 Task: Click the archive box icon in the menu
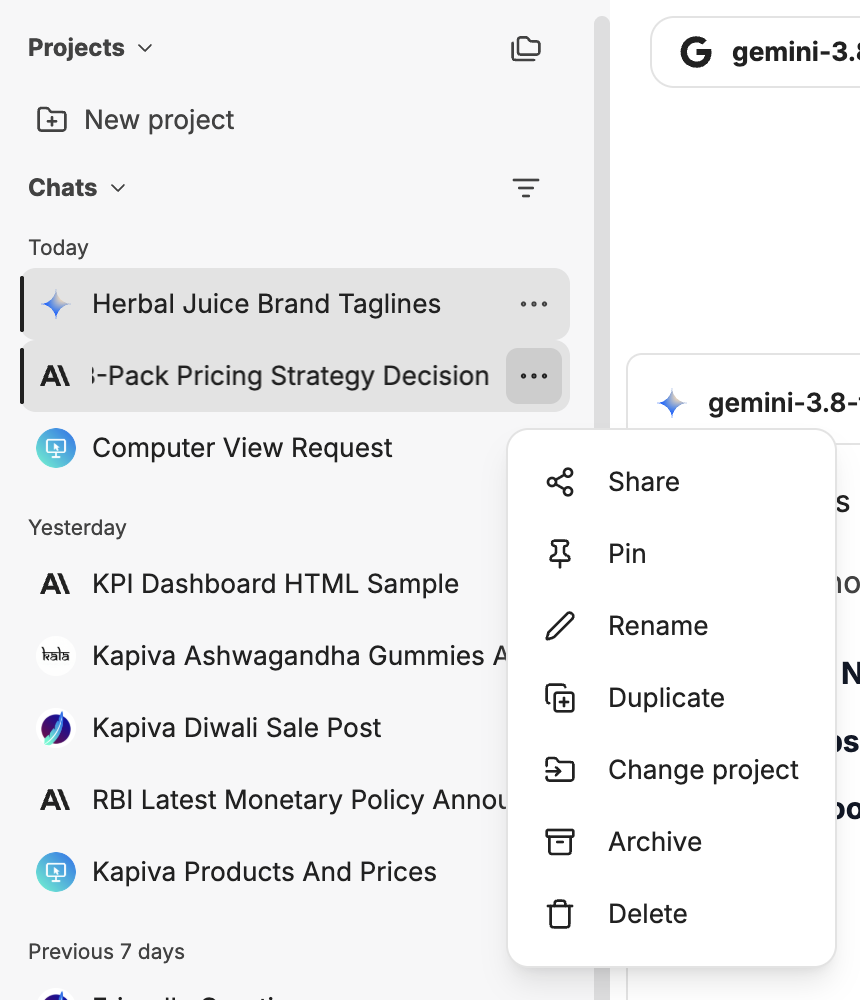tap(560, 842)
